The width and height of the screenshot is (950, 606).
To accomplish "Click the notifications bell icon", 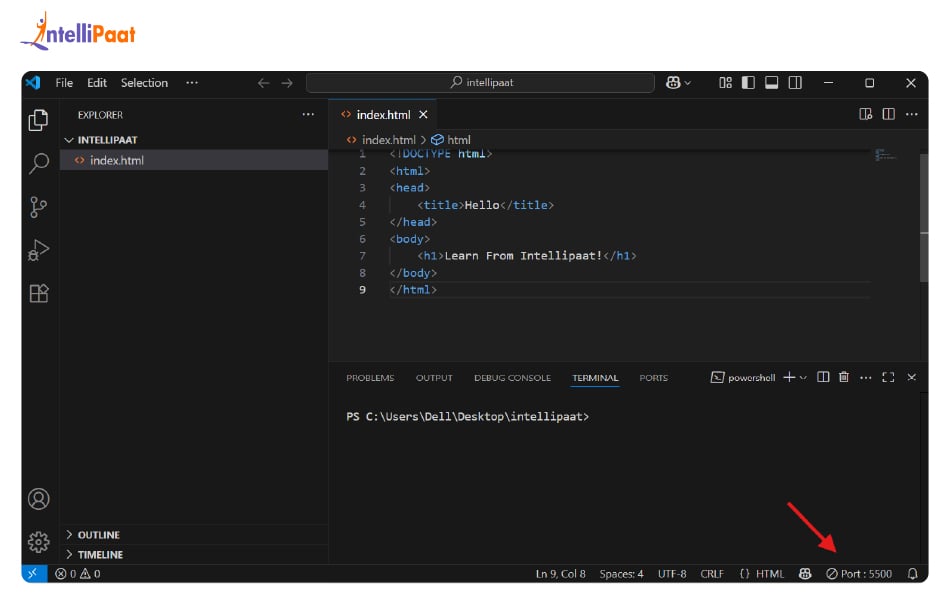I will click(x=912, y=573).
